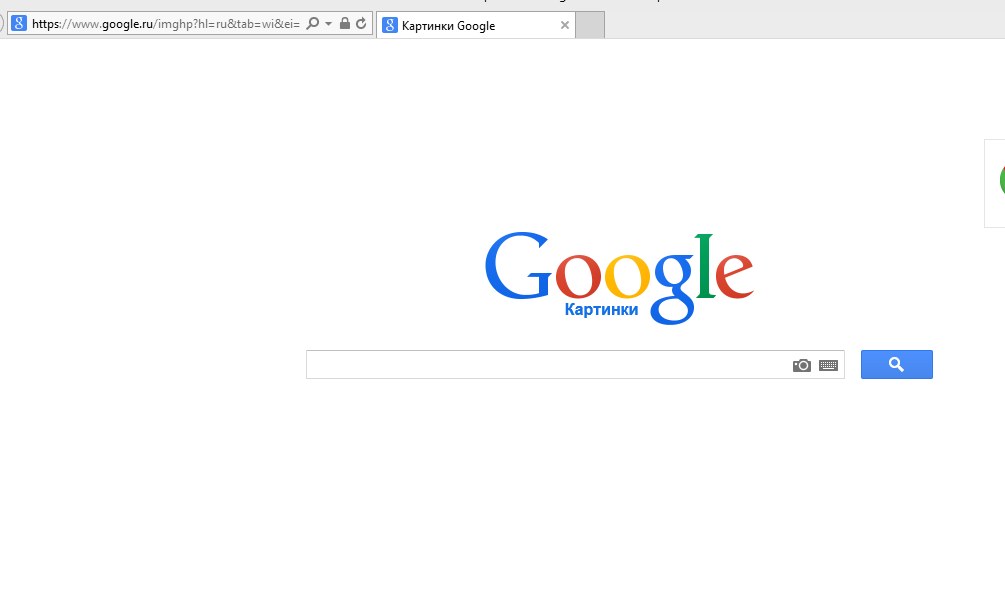This screenshot has height=603, width=1005.
Task: Expand the address bar autocomplete dropdown arrow
Action: pyautogui.click(x=328, y=24)
